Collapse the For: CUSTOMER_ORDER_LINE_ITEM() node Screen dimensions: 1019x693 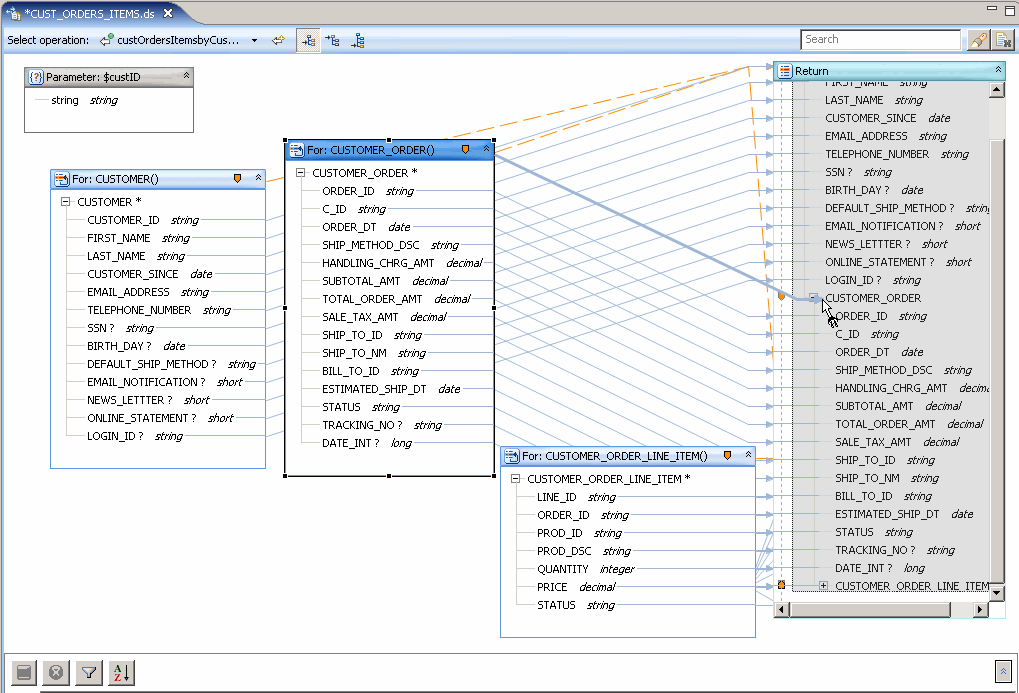click(748, 454)
